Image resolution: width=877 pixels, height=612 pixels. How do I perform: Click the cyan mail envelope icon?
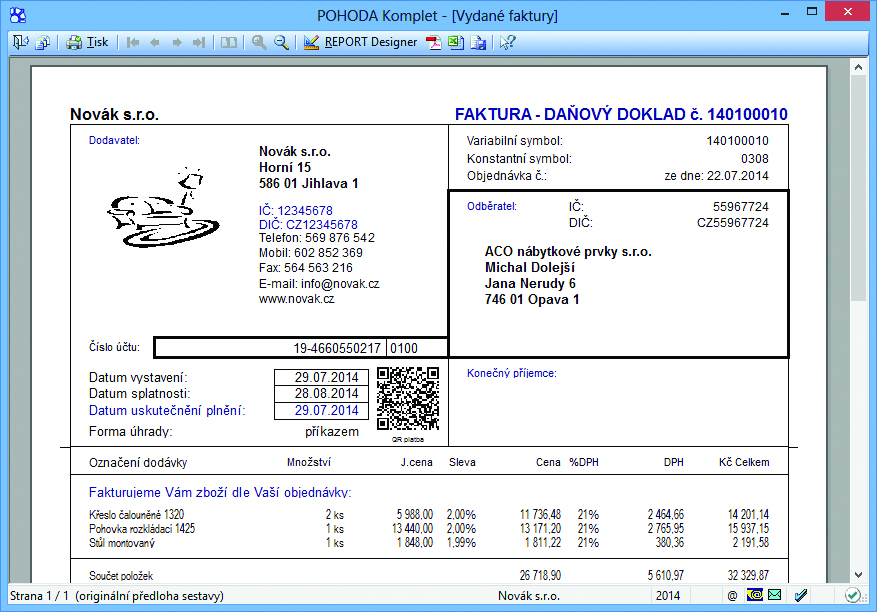(x=775, y=595)
